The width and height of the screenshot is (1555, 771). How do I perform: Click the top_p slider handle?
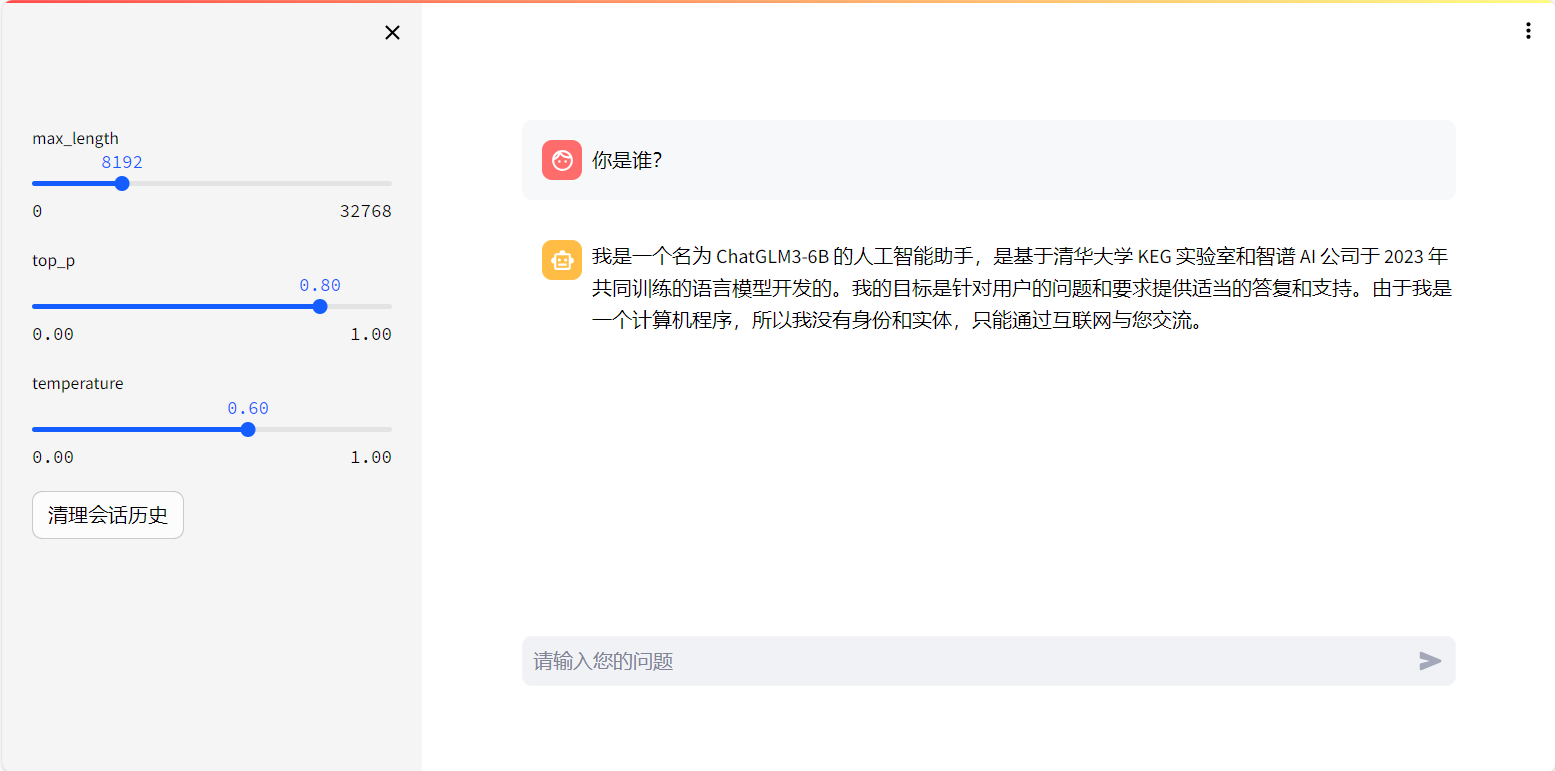(x=320, y=306)
